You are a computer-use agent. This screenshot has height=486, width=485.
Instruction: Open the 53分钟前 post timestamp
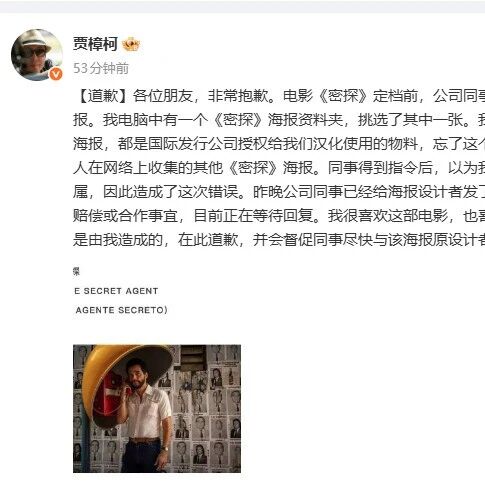(101, 68)
